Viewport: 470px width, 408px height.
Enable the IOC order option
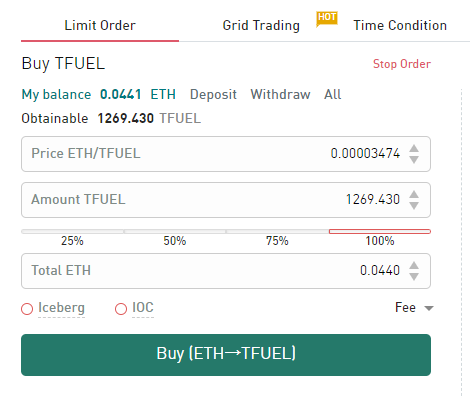coord(121,309)
